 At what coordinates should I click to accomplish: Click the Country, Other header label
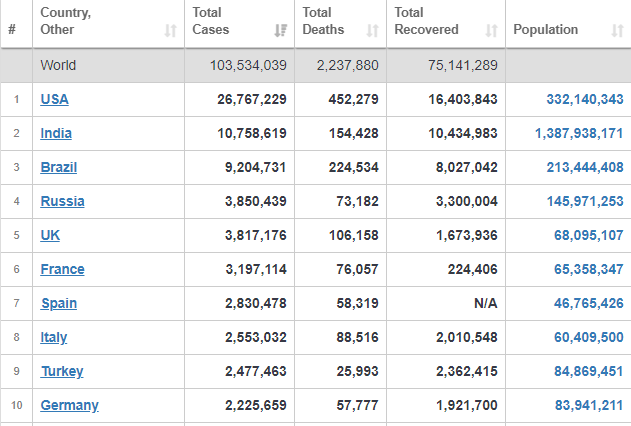(66, 21)
